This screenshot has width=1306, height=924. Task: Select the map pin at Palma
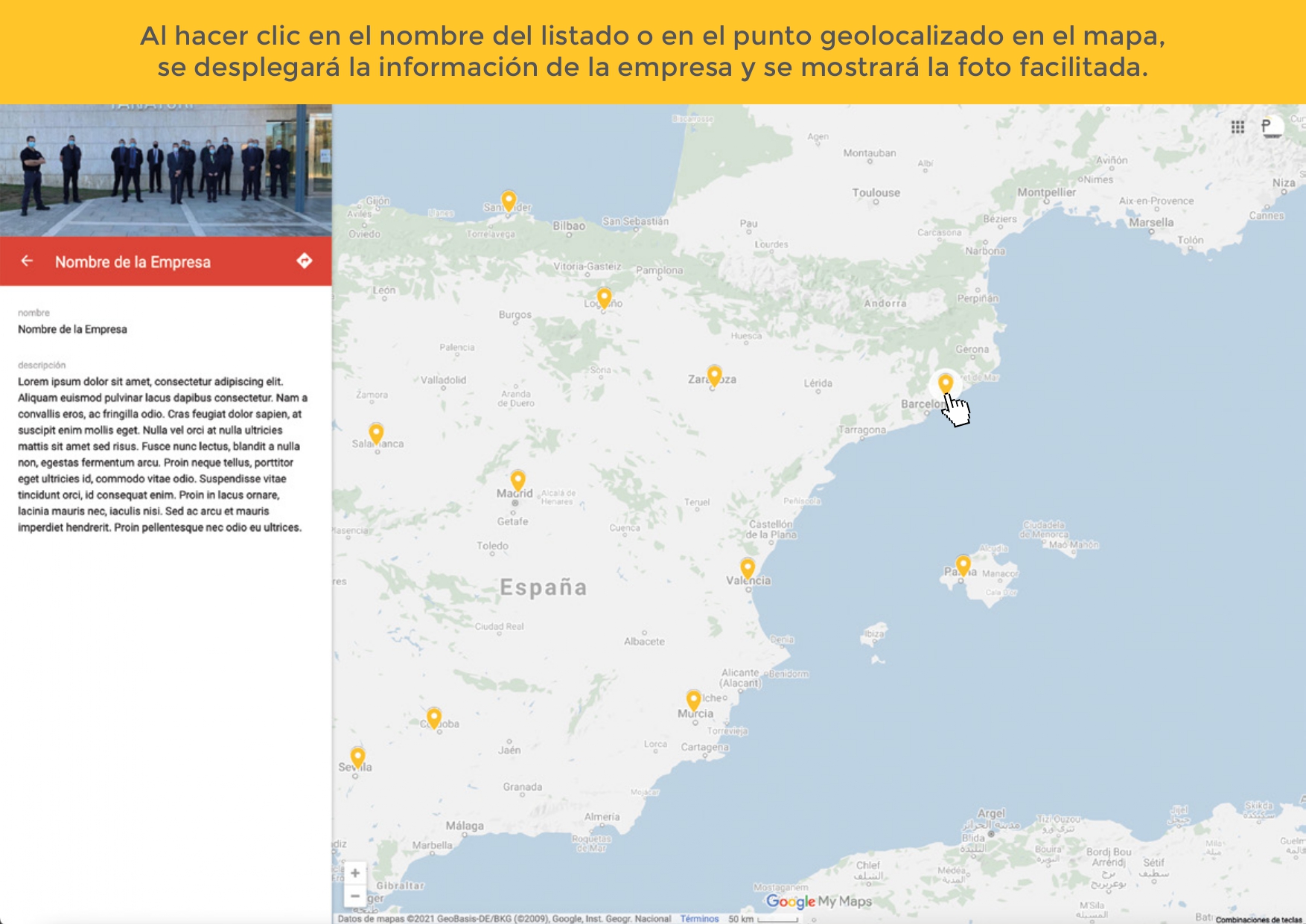963,564
